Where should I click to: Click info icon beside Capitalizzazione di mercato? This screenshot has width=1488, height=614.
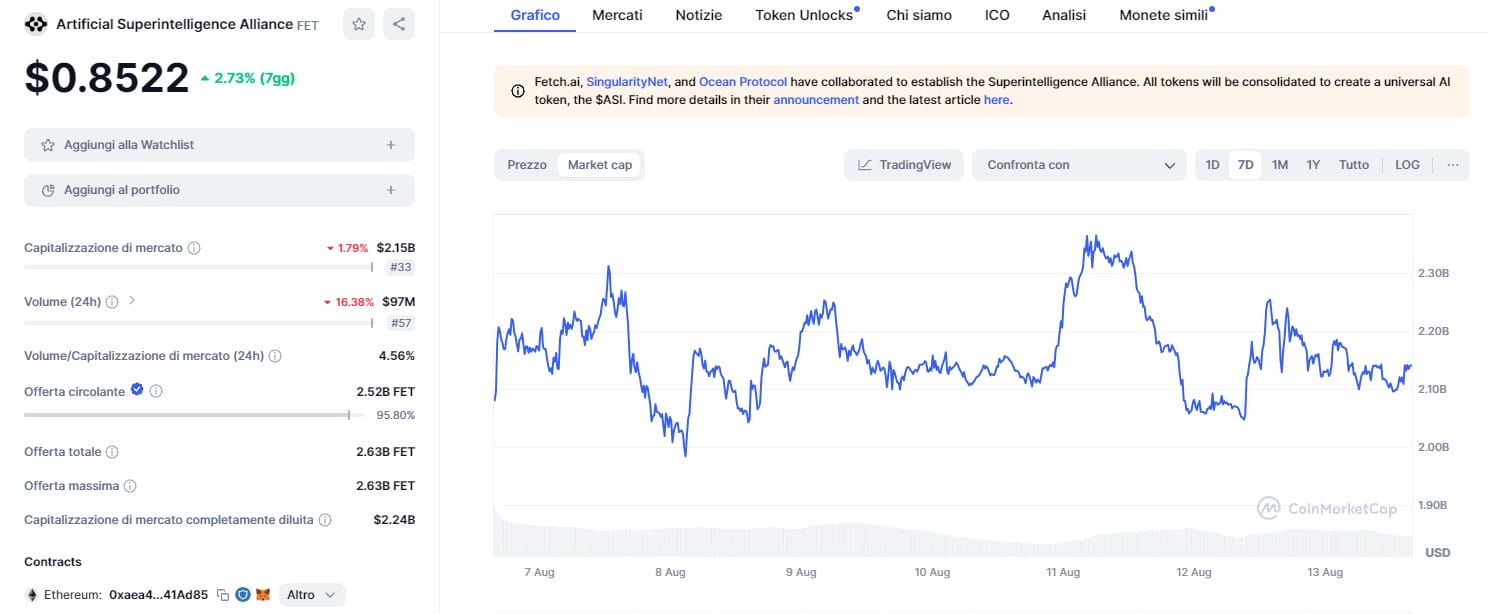point(194,248)
